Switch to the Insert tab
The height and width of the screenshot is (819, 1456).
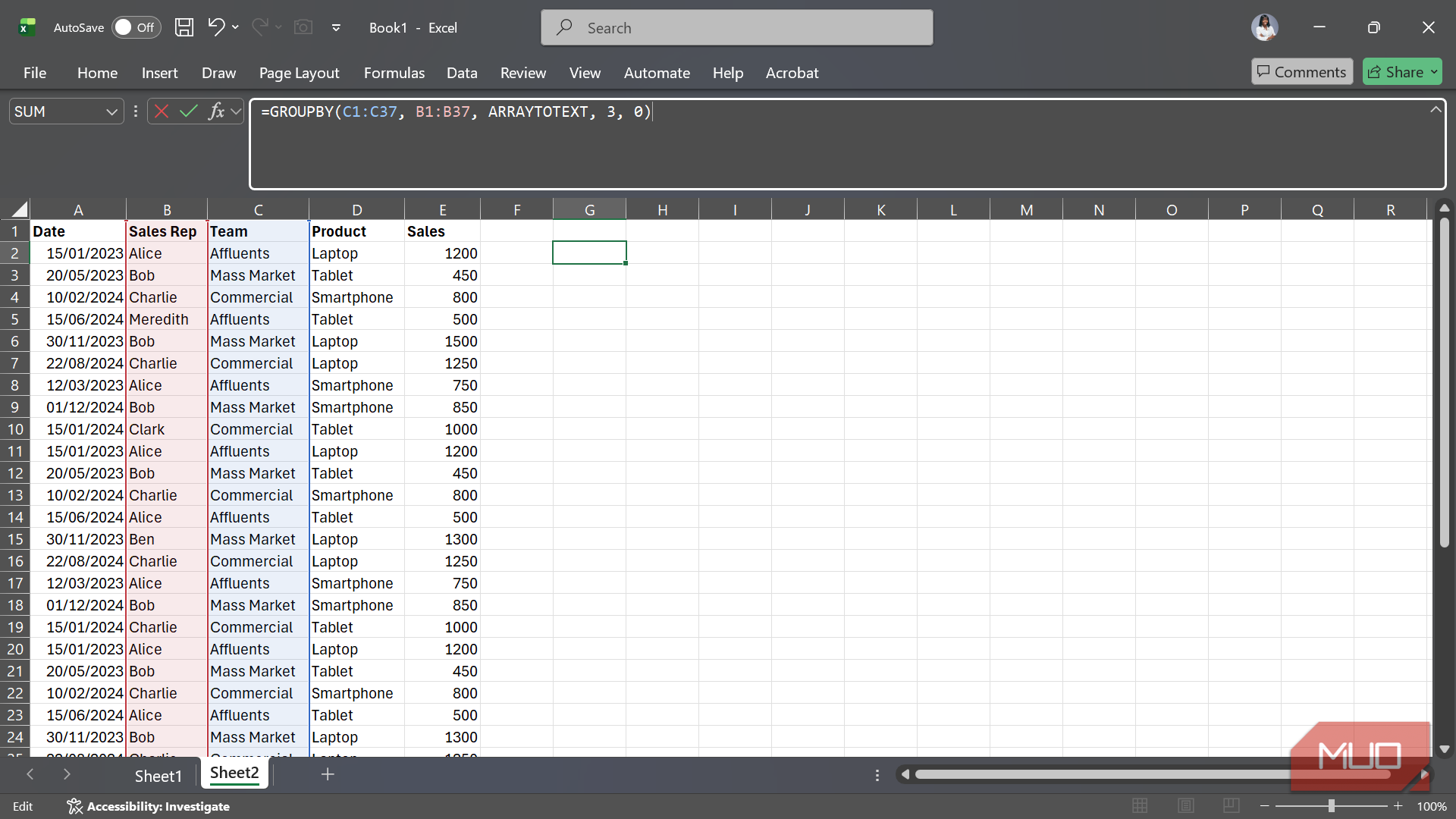coord(159,73)
